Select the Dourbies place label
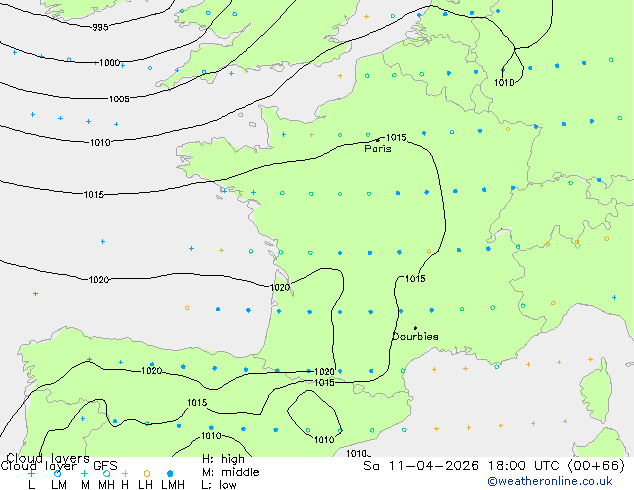This screenshot has height=490, width=634. coord(415,336)
